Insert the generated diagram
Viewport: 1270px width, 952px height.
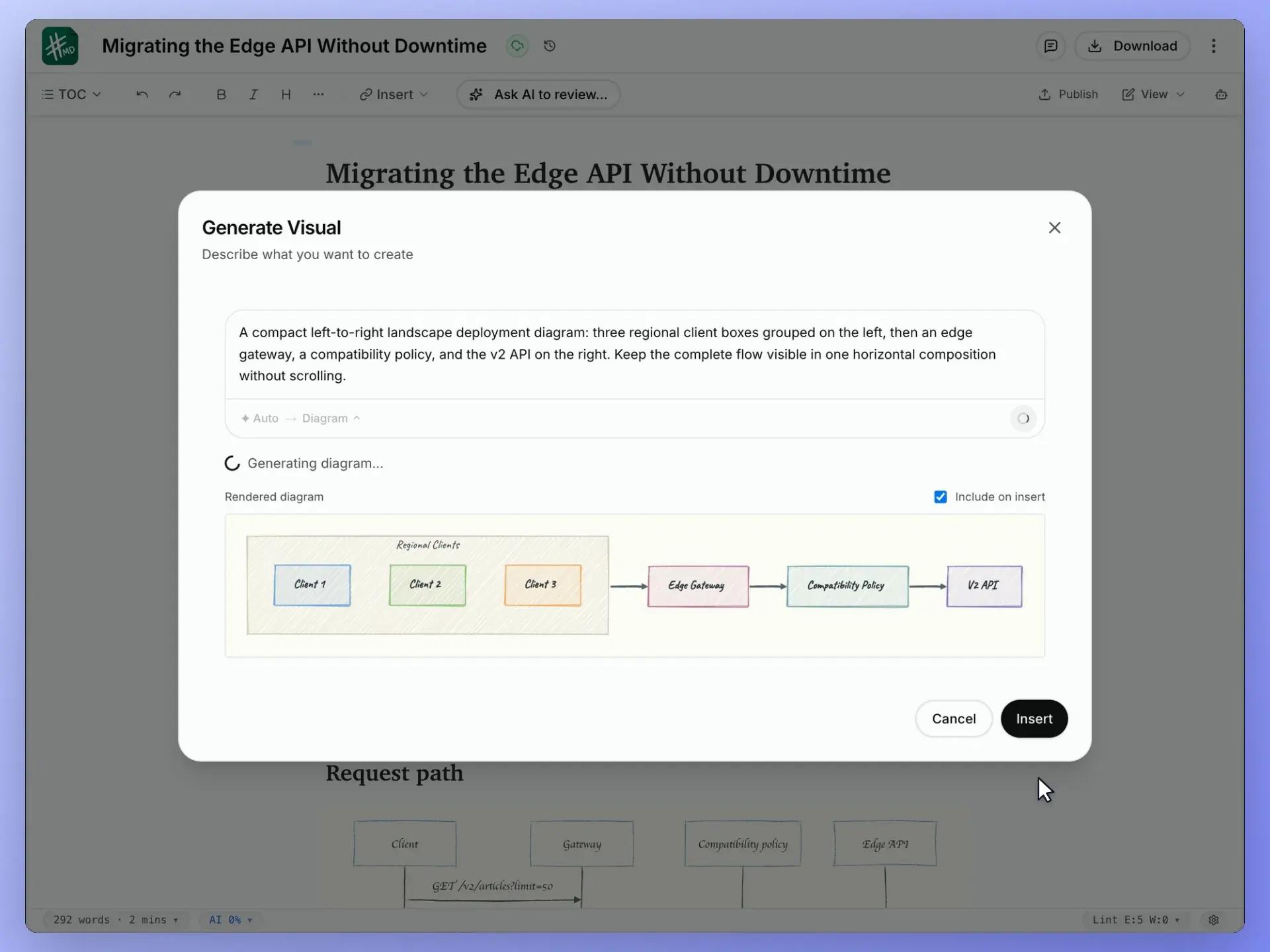[1034, 719]
